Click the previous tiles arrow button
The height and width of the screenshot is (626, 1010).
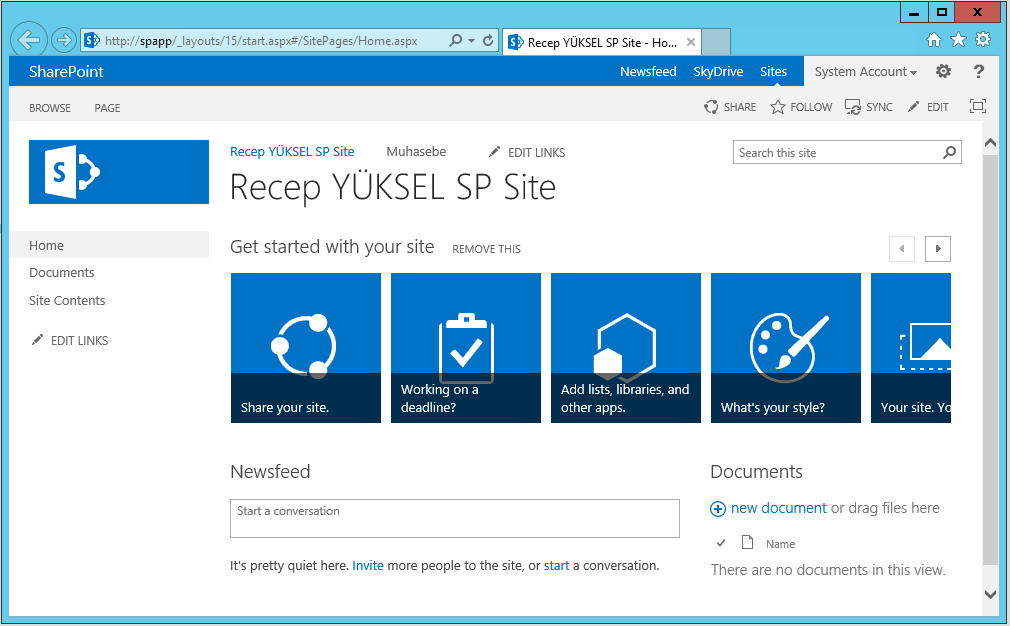click(x=902, y=249)
